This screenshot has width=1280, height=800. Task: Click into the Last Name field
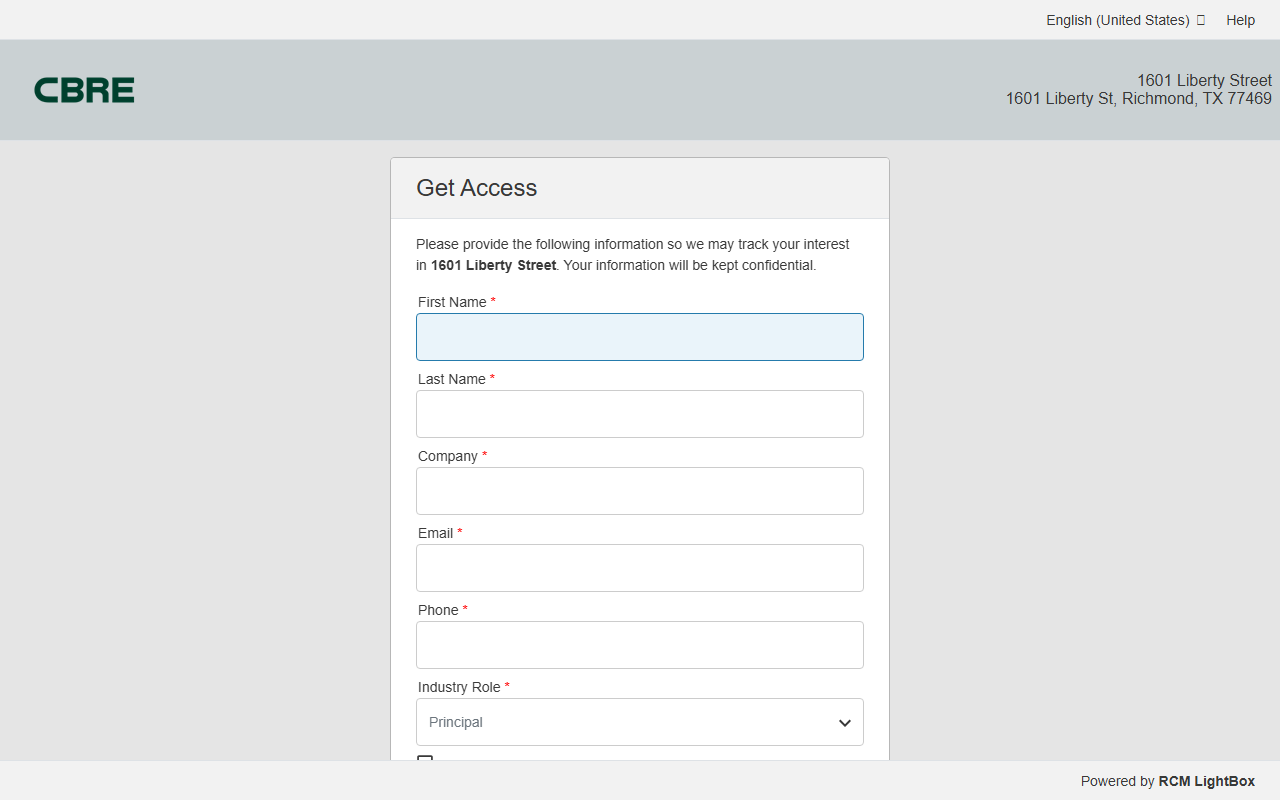click(x=640, y=414)
